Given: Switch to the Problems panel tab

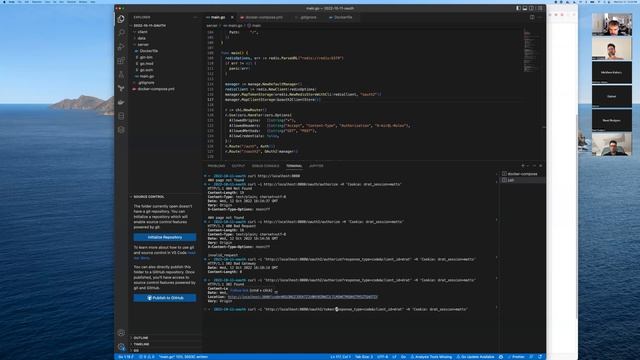Looking at the screenshot, I should click(x=216, y=166).
